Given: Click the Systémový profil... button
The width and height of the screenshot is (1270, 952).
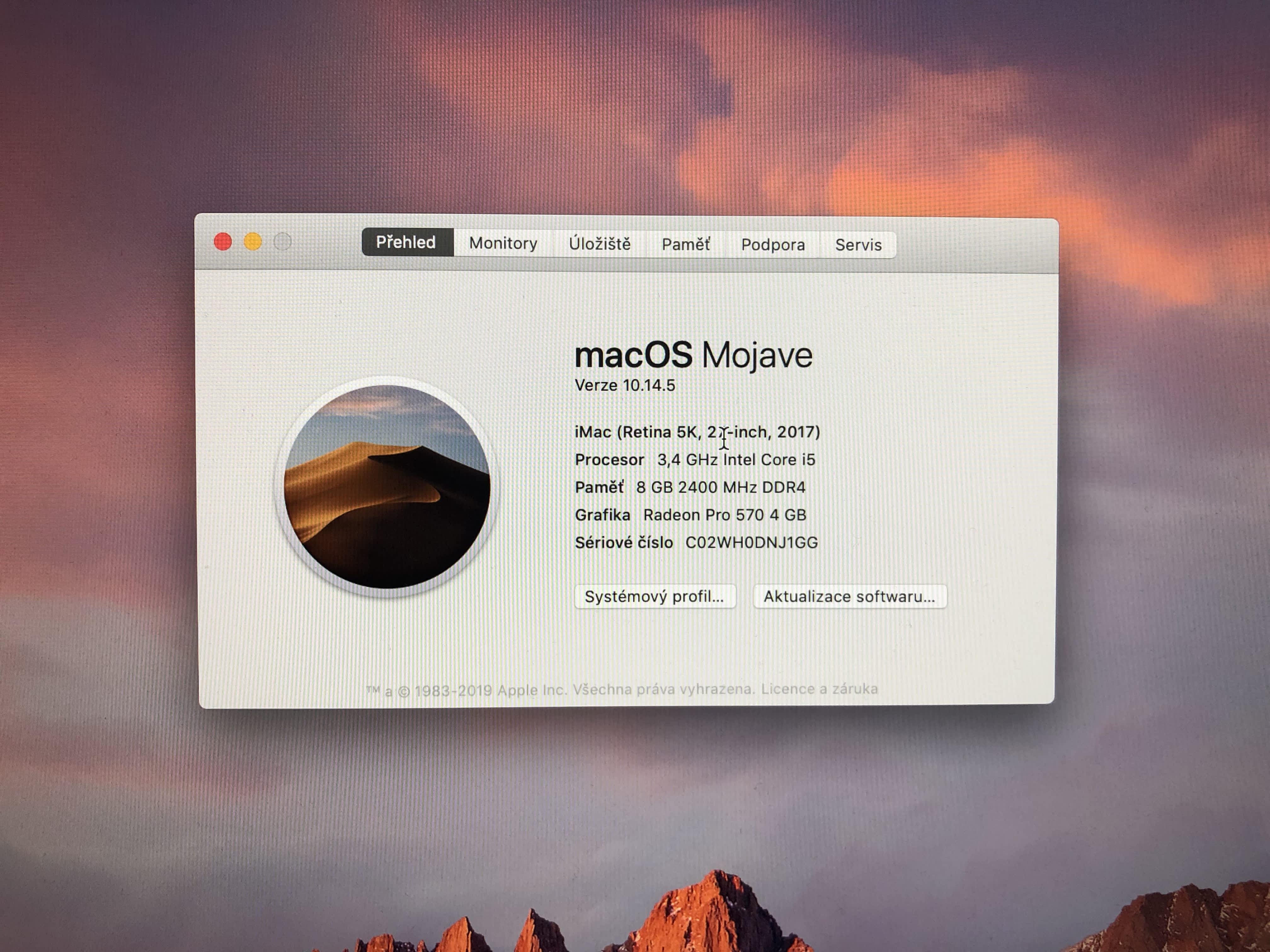Looking at the screenshot, I should (x=654, y=597).
